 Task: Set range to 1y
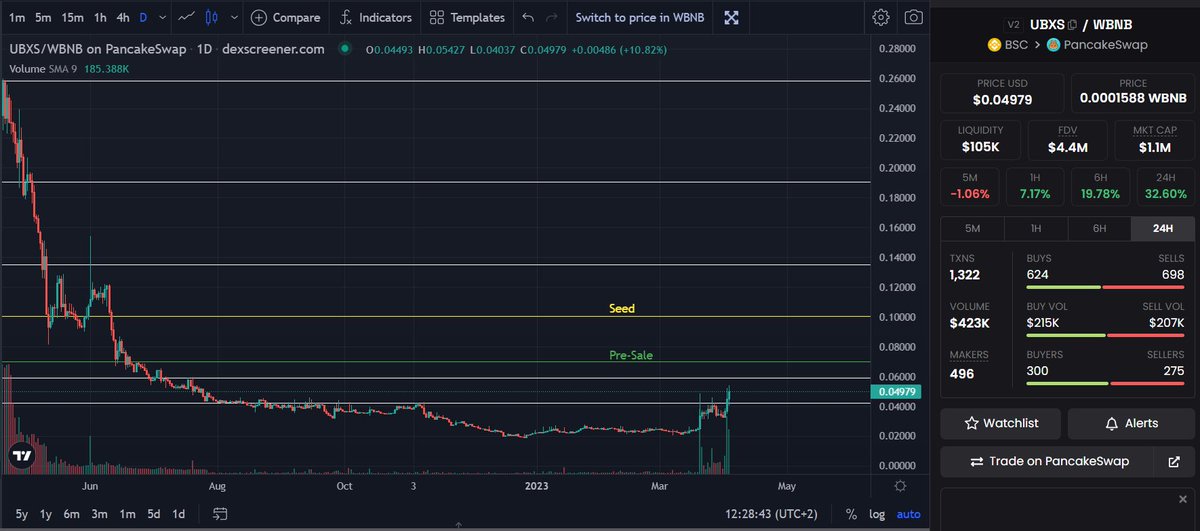(46, 514)
